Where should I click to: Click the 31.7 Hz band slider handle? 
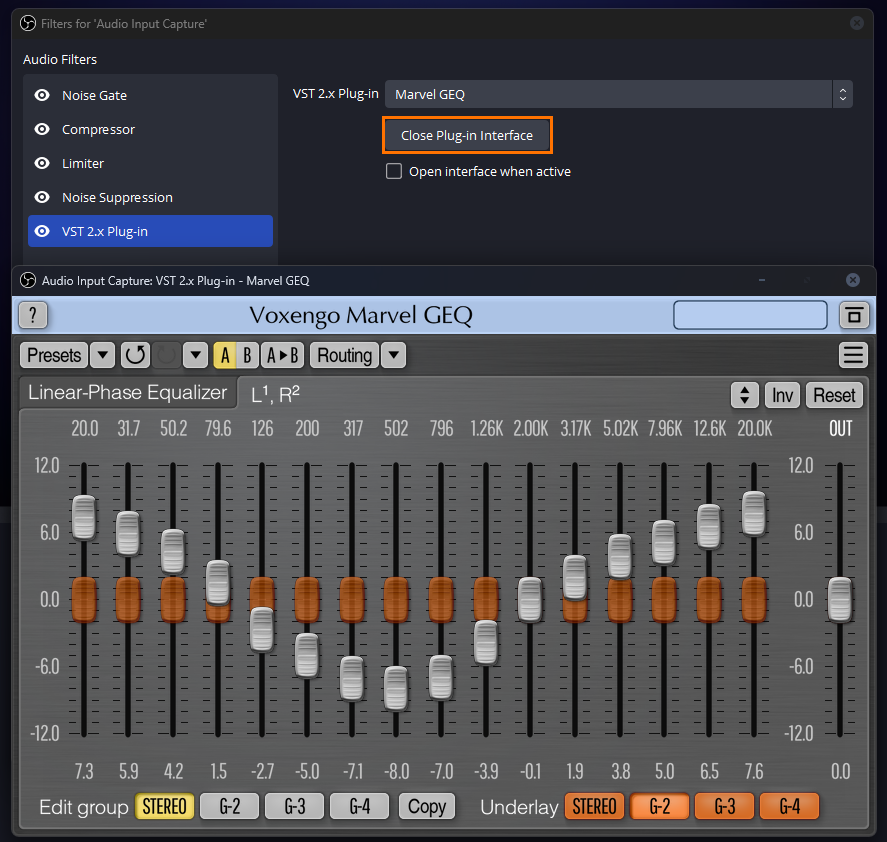tap(128, 533)
